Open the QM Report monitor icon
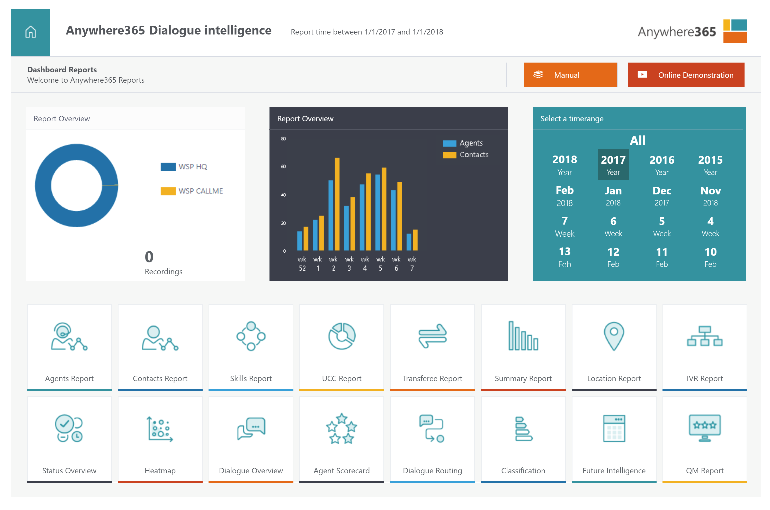 pyautogui.click(x=704, y=429)
